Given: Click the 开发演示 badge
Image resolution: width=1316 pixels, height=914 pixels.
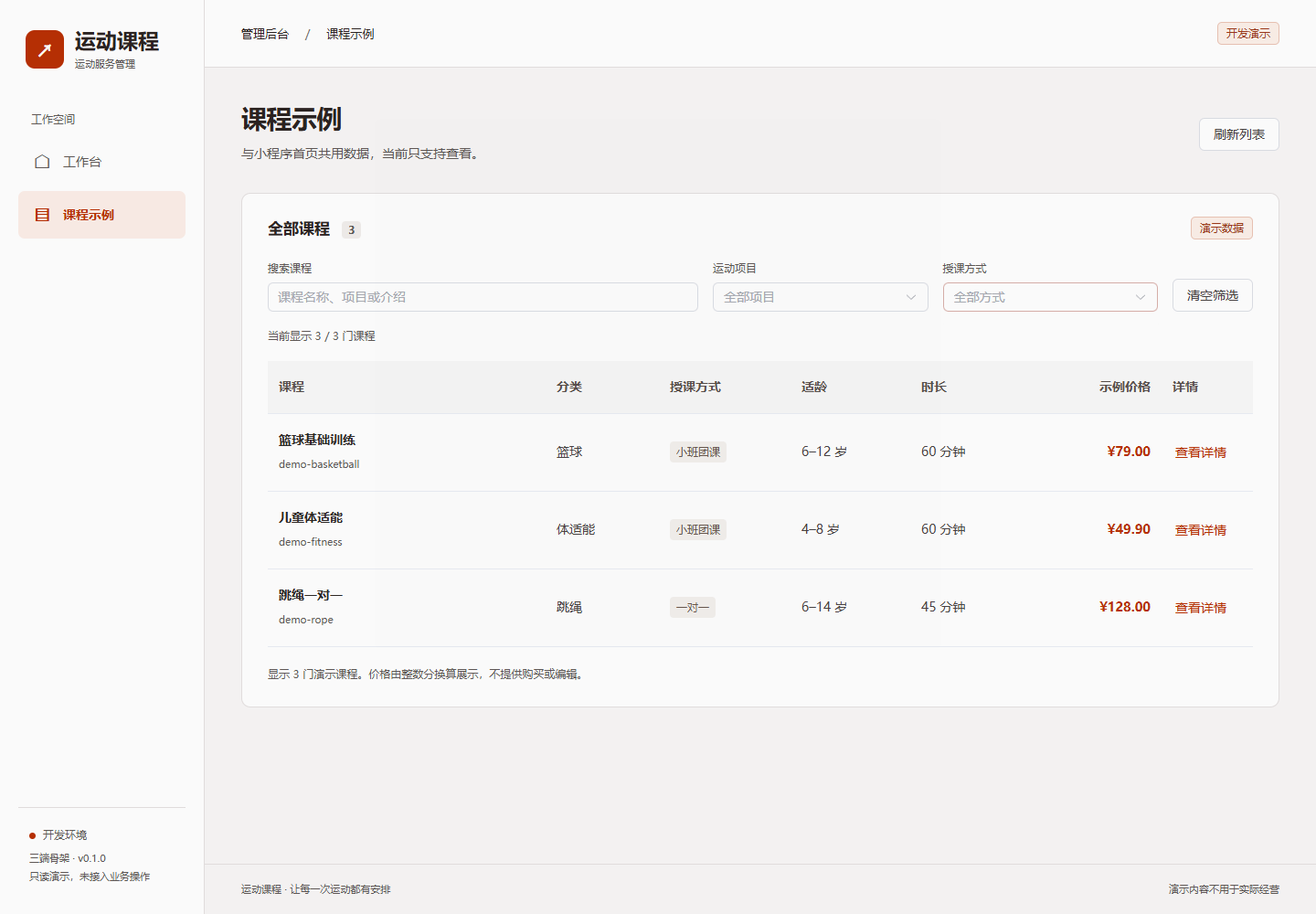Looking at the screenshot, I should (1248, 34).
